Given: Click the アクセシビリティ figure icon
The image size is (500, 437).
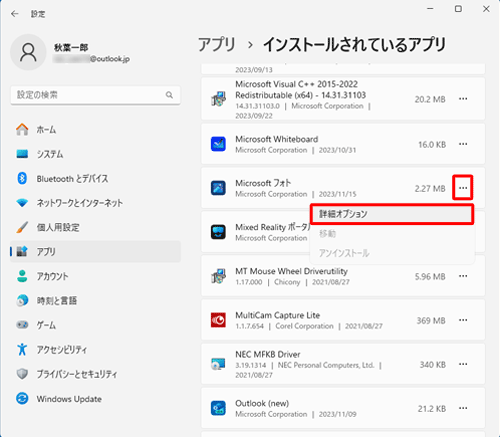Looking at the screenshot, I should [22, 349].
